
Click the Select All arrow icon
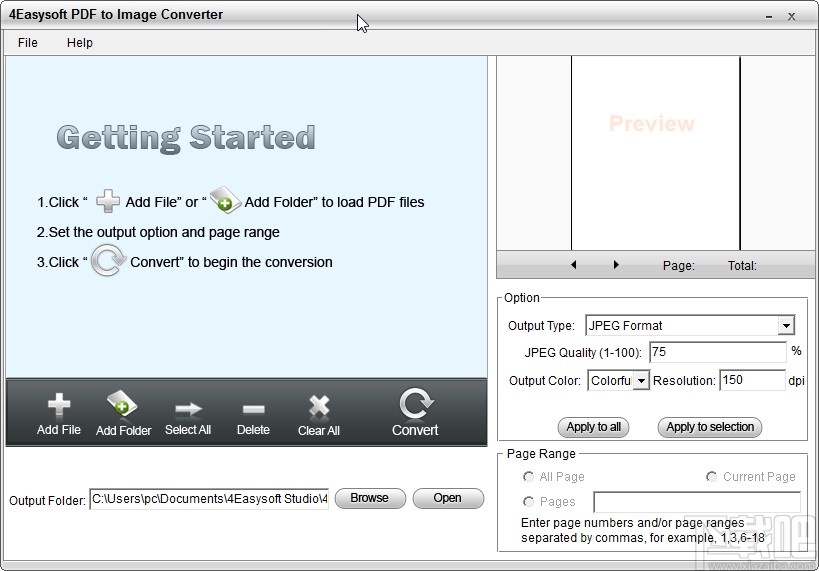(x=188, y=409)
